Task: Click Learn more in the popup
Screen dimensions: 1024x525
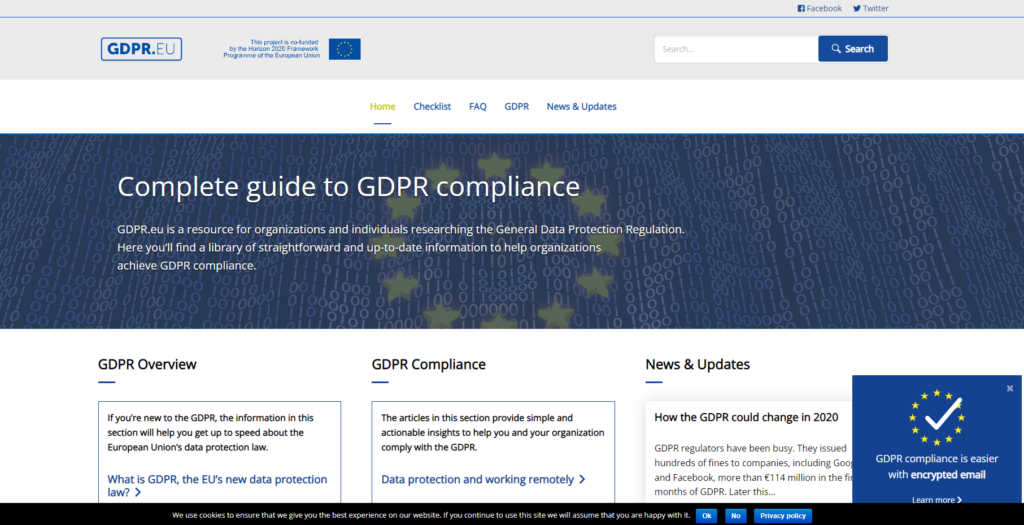Action: point(937,500)
